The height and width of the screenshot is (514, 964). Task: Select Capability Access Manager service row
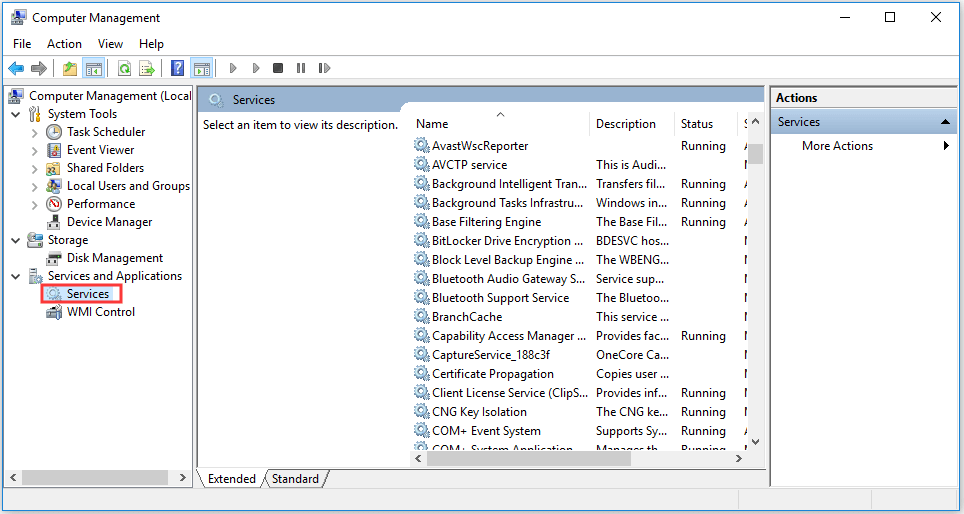pos(578,336)
